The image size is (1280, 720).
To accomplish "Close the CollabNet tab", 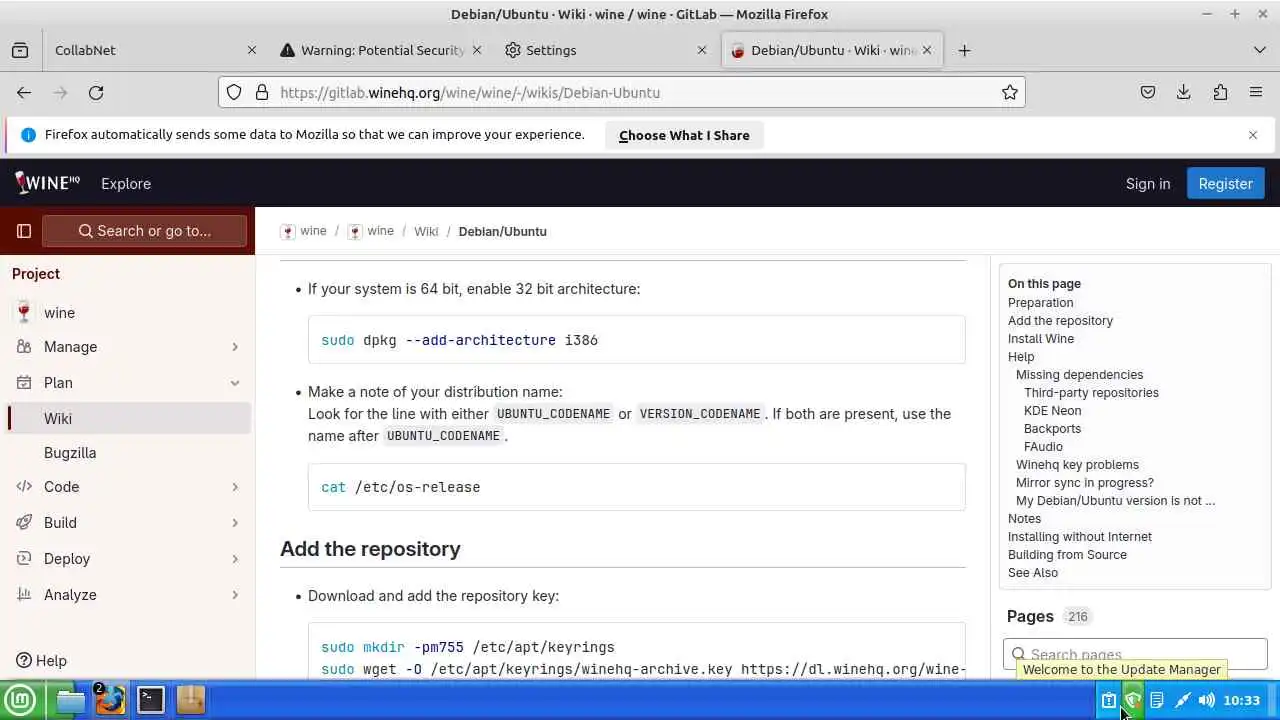I will pyautogui.click(x=252, y=50).
